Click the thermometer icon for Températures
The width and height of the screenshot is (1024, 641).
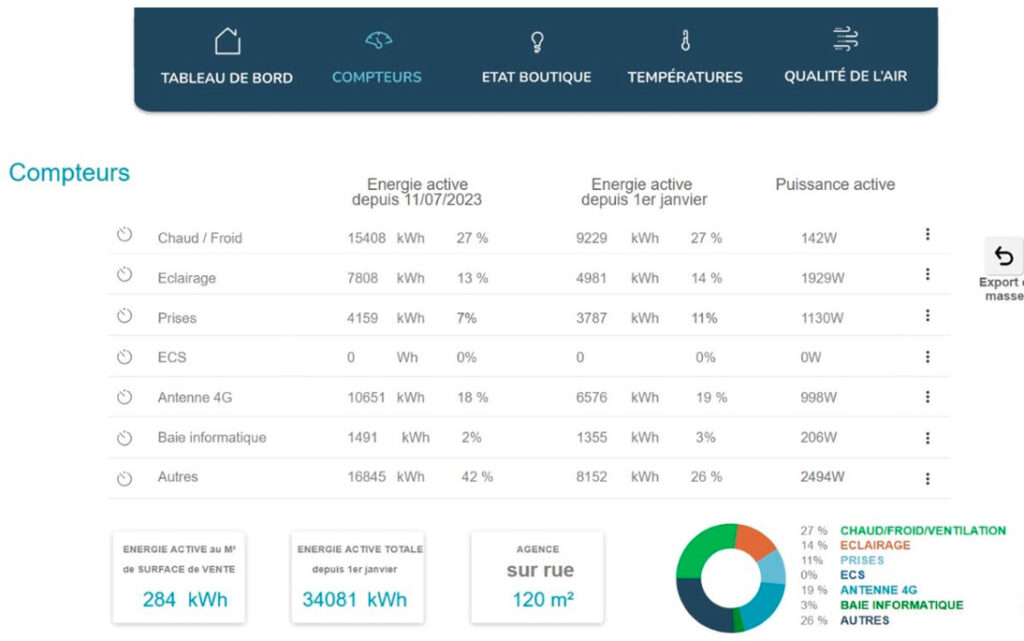click(685, 41)
